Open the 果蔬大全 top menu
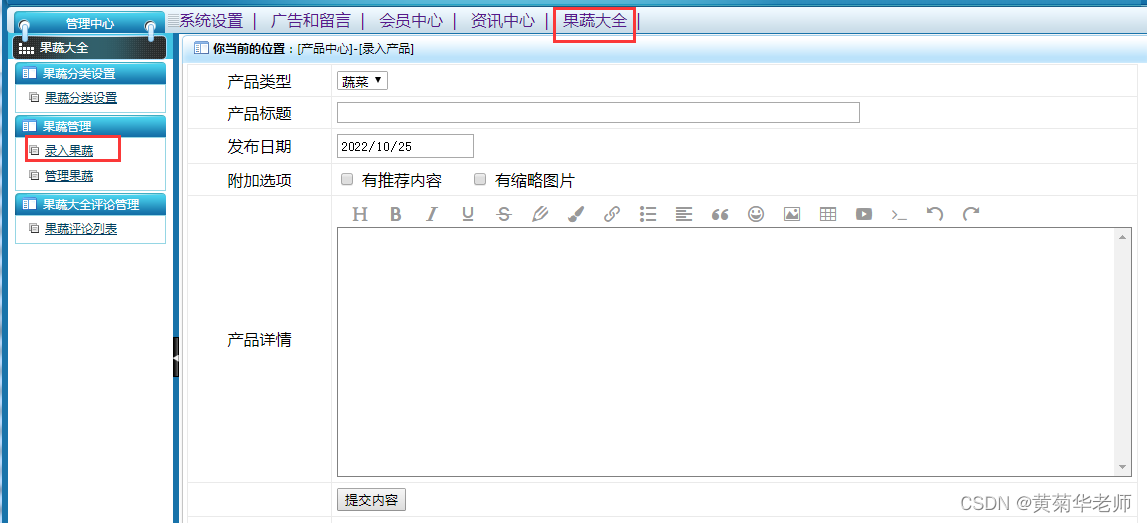 coord(595,20)
